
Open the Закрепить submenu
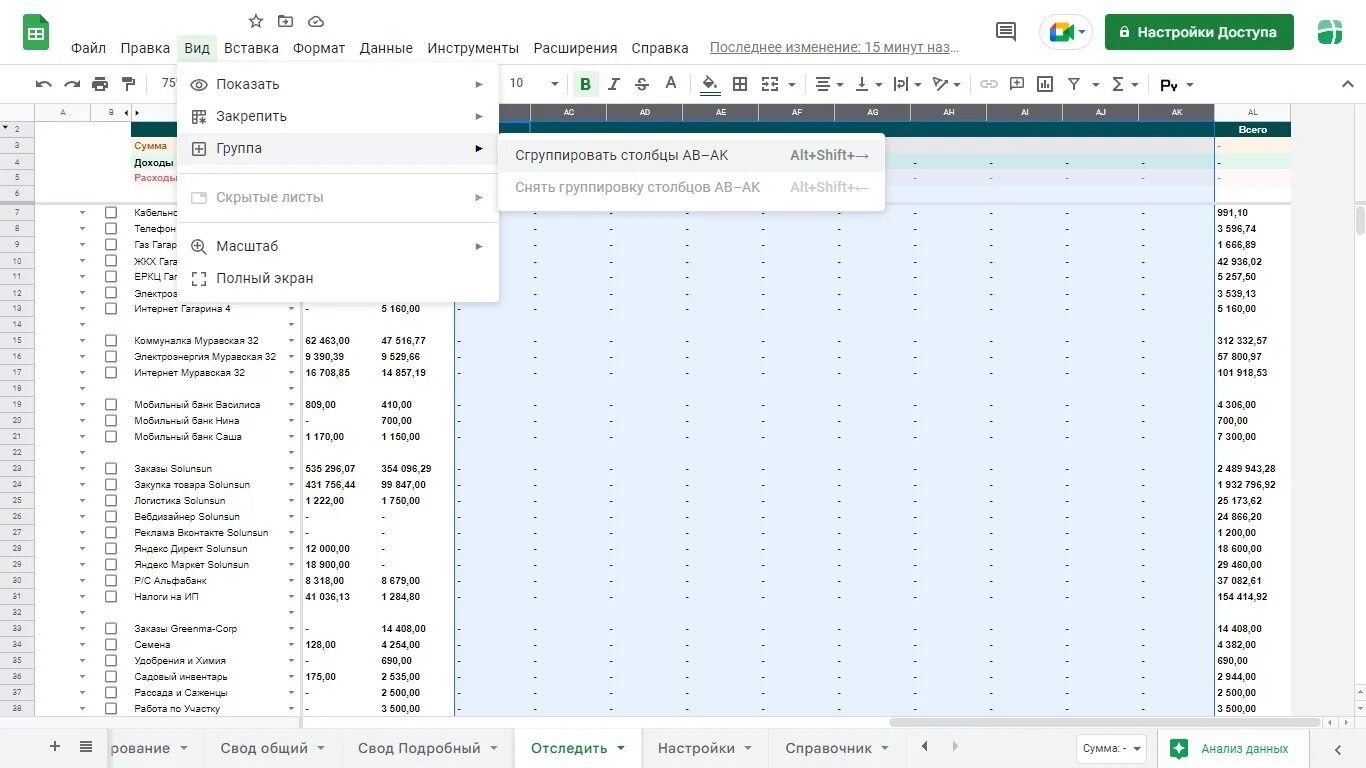coord(337,116)
